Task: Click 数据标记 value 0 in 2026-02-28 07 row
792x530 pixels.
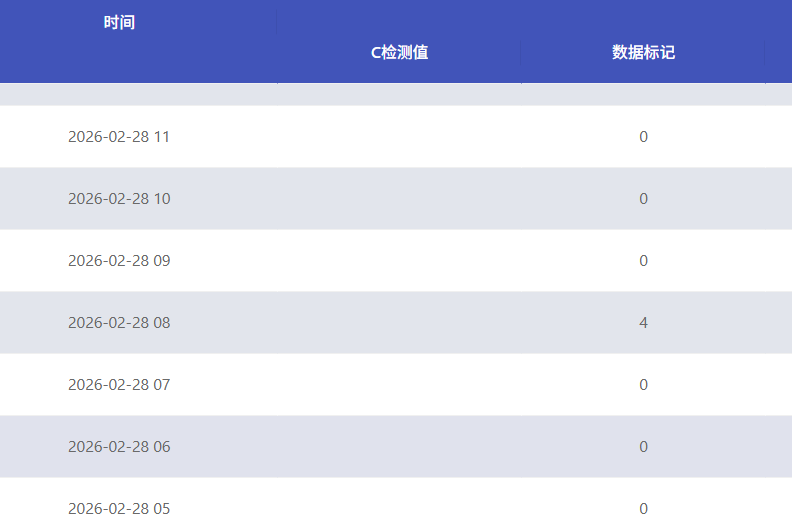Action: point(643,385)
